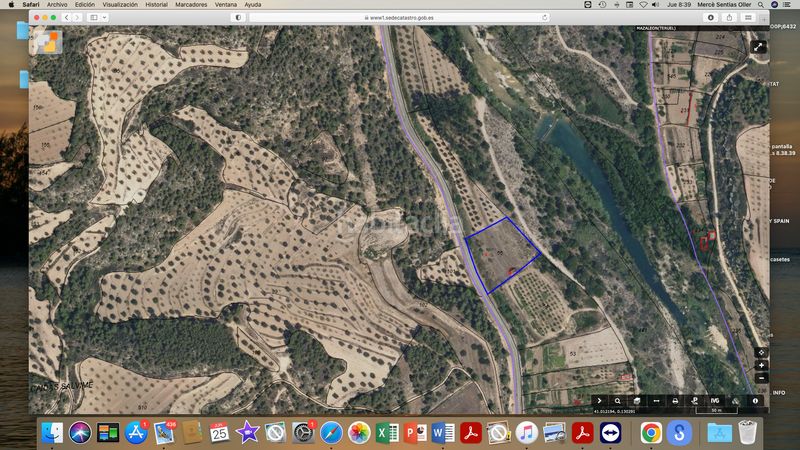Viewport: 800px width, 450px height.
Task: Open the Historial menu
Action: [x=157, y=4]
